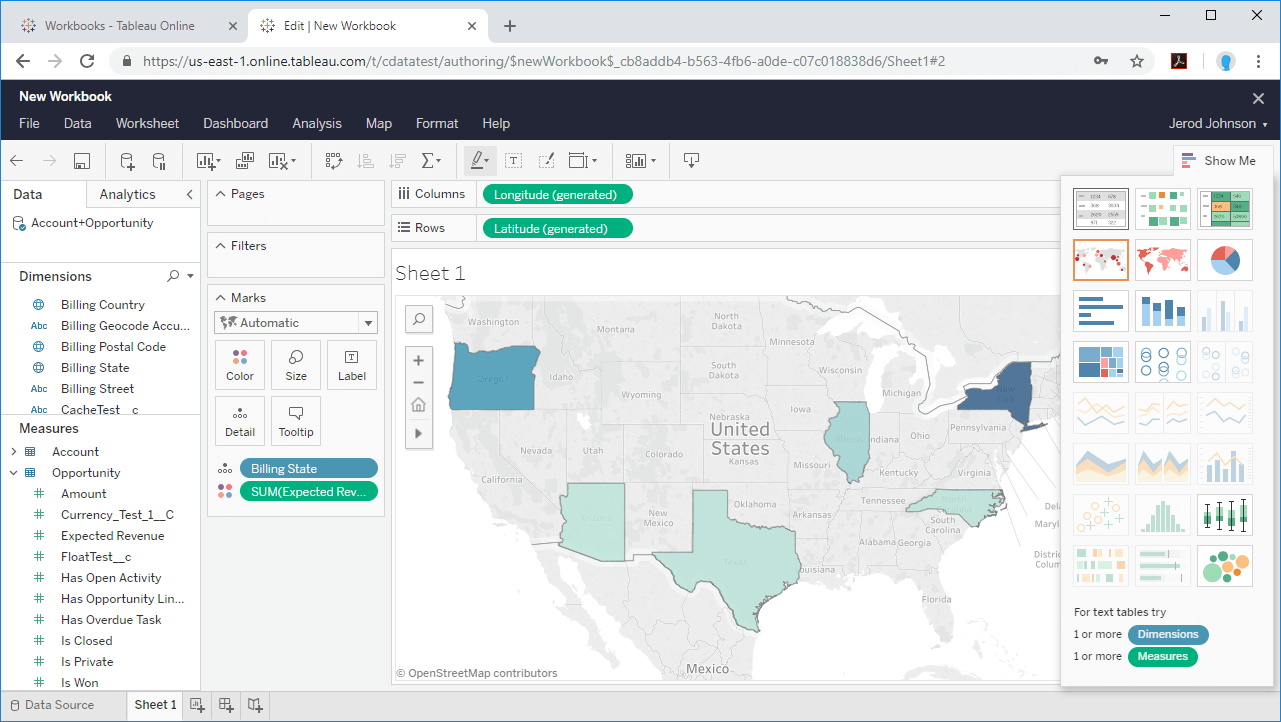
Task: Switch to the Analytics tab
Action: click(127, 194)
